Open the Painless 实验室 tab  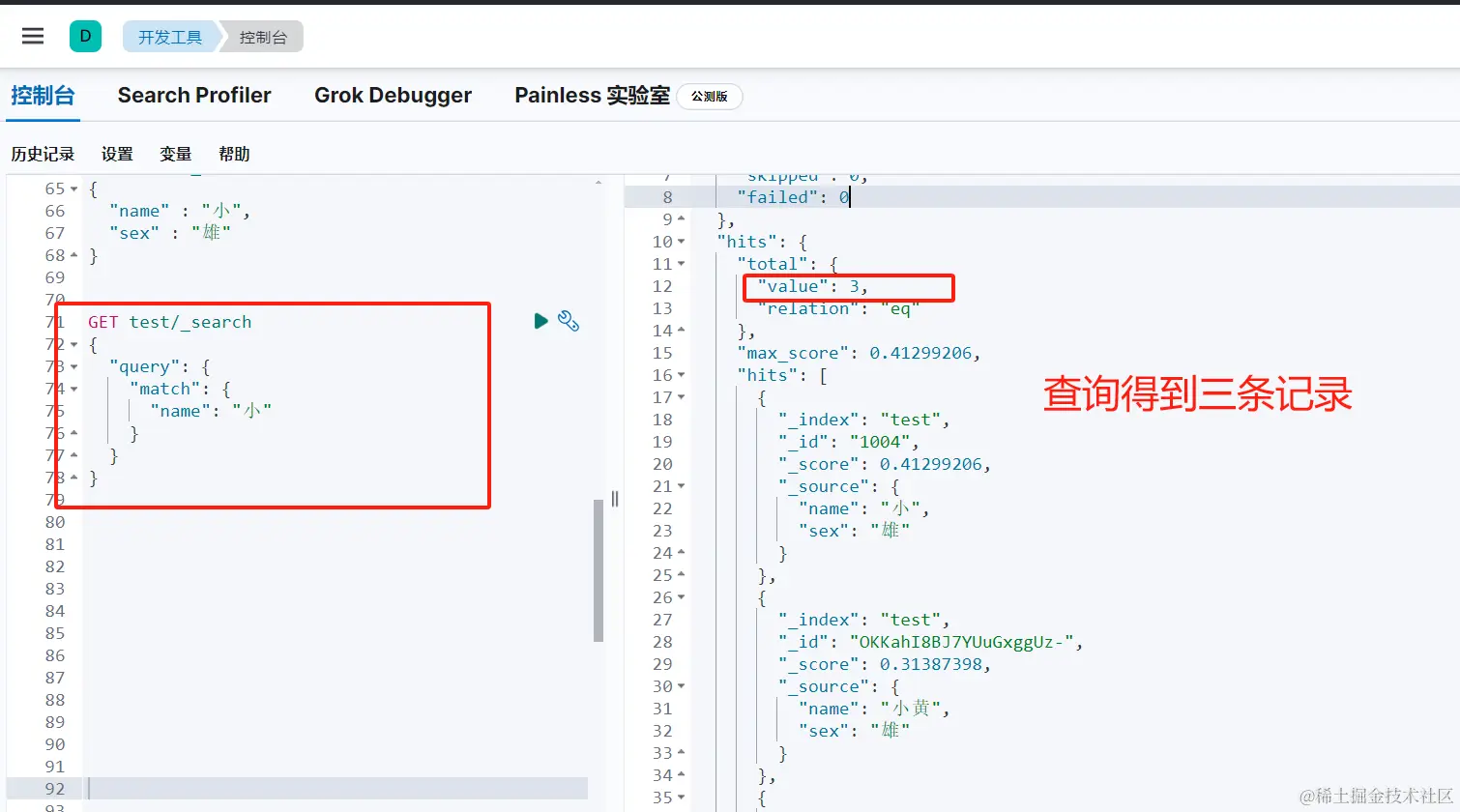pyautogui.click(x=592, y=96)
